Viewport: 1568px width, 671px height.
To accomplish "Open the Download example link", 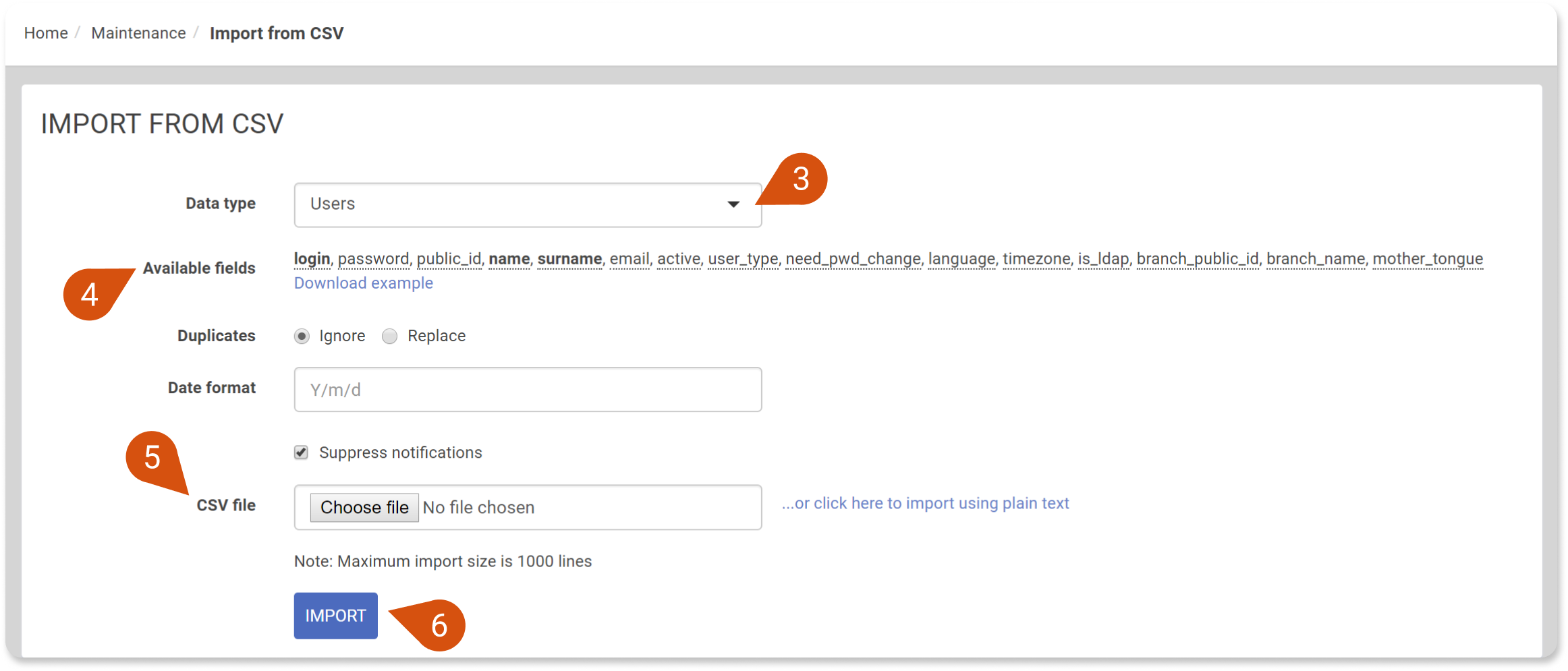I will (x=363, y=283).
